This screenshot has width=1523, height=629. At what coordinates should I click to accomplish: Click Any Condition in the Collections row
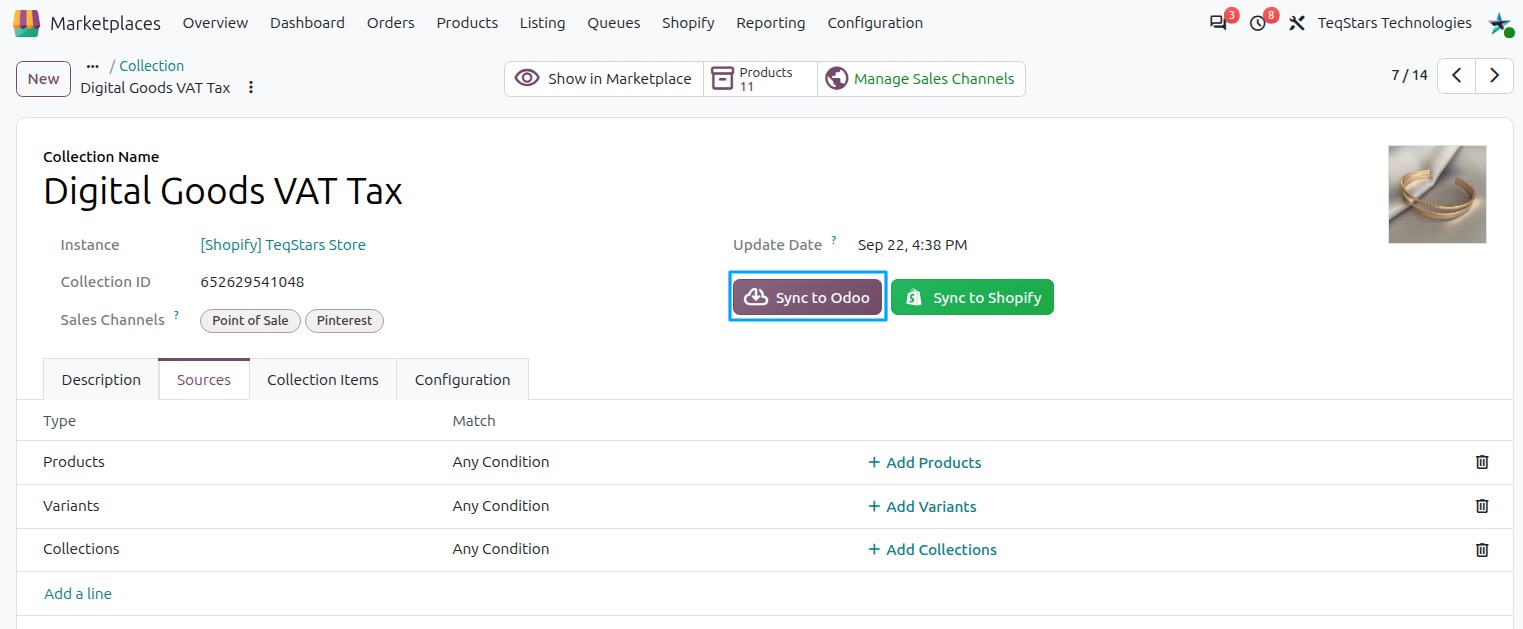pos(501,549)
